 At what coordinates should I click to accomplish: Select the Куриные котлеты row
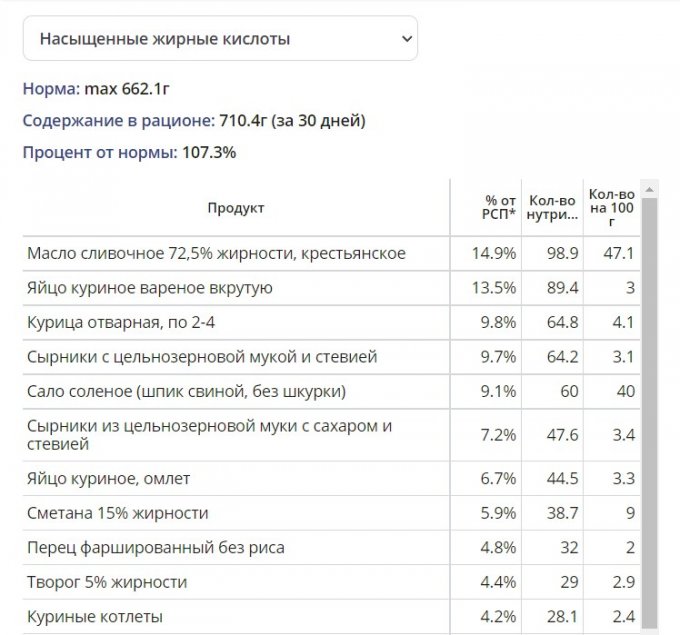[95, 616]
